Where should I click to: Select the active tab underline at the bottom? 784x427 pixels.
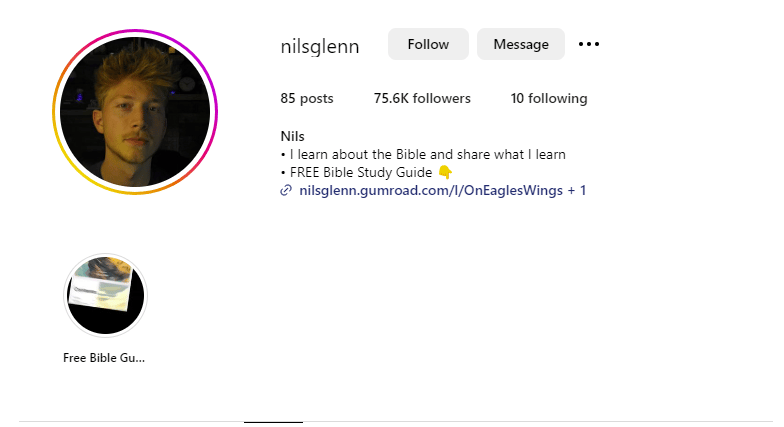point(273,422)
